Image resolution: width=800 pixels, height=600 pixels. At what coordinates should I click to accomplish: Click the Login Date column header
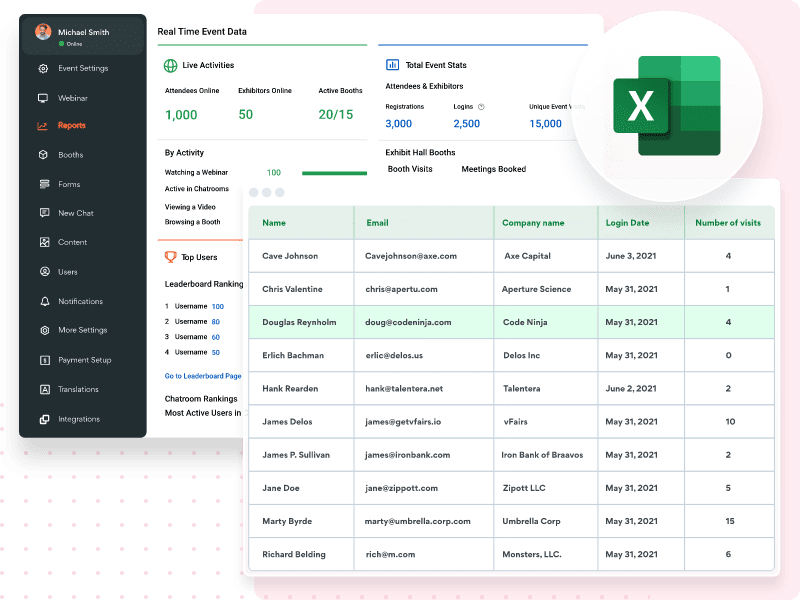tap(641, 223)
